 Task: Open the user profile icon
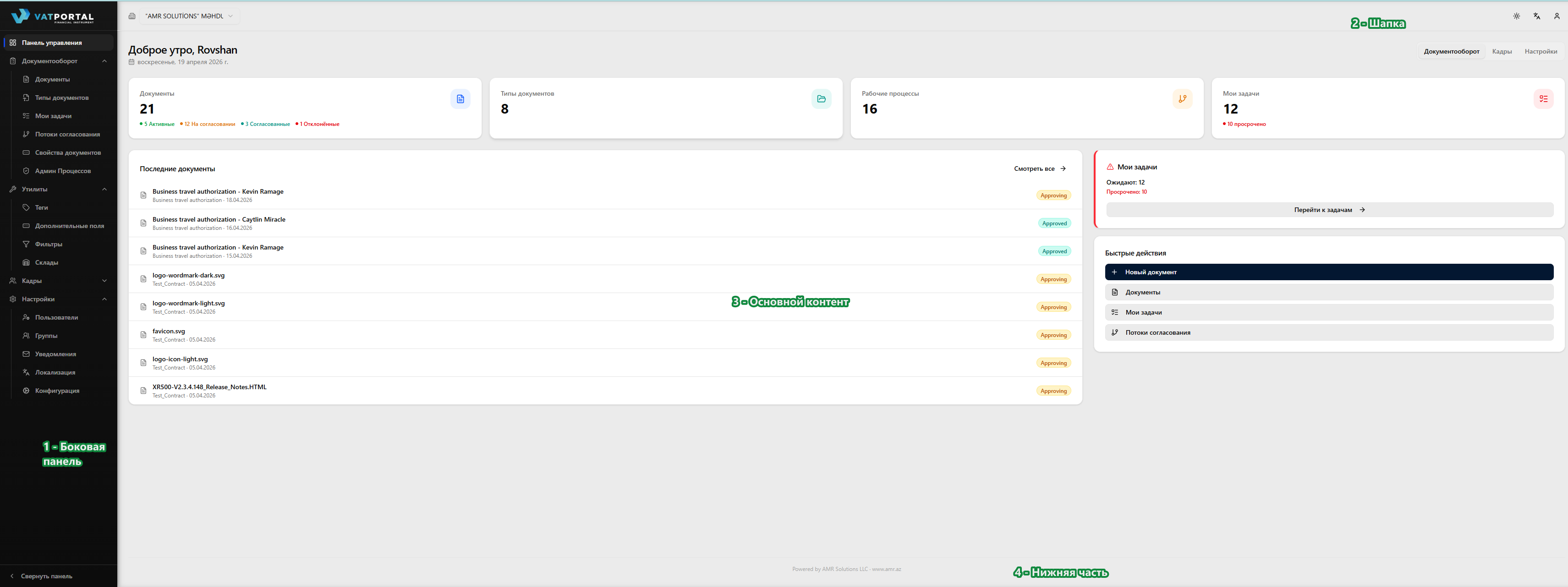tap(1557, 16)
